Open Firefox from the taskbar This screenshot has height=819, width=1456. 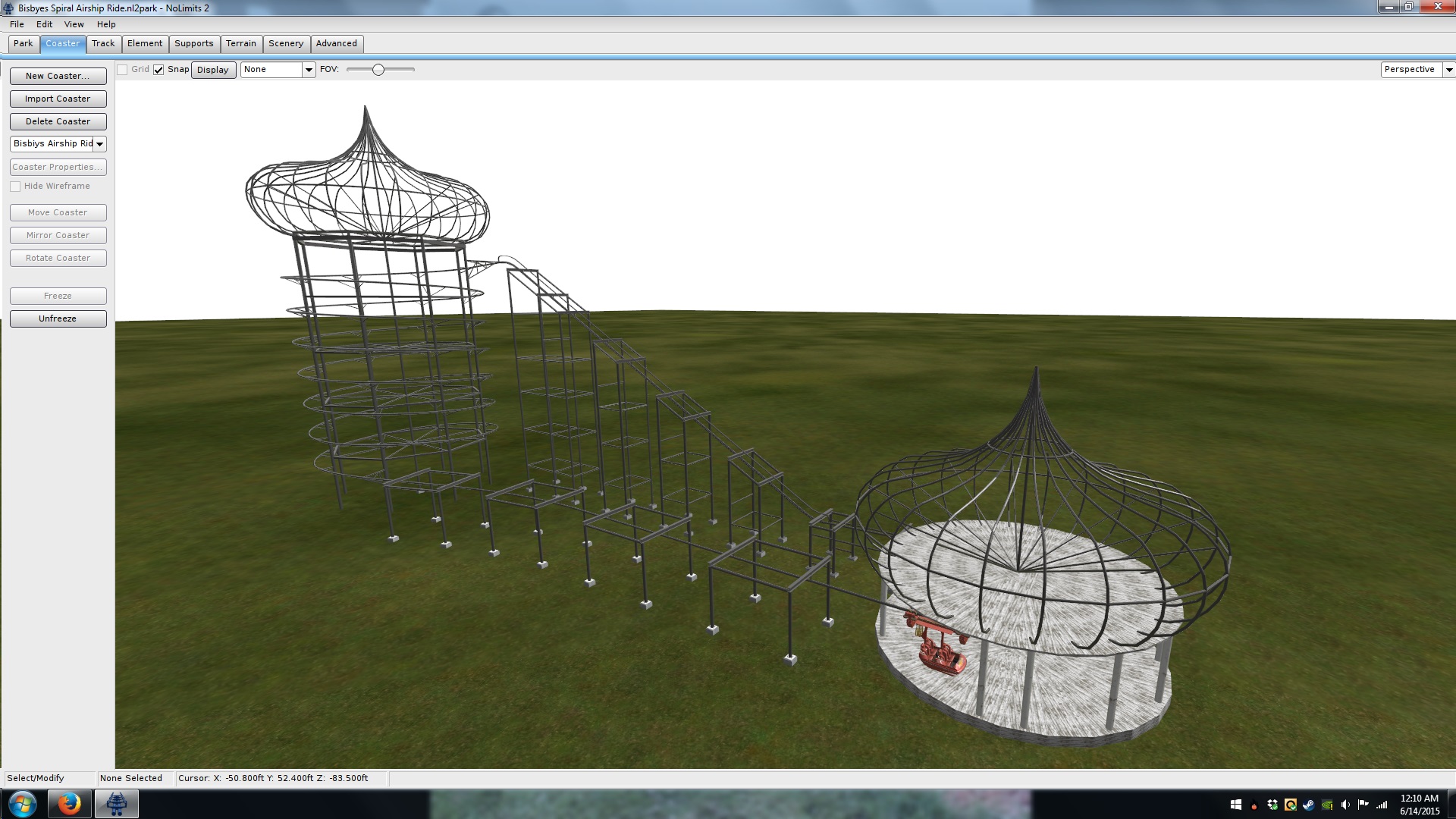click(69, 804)
